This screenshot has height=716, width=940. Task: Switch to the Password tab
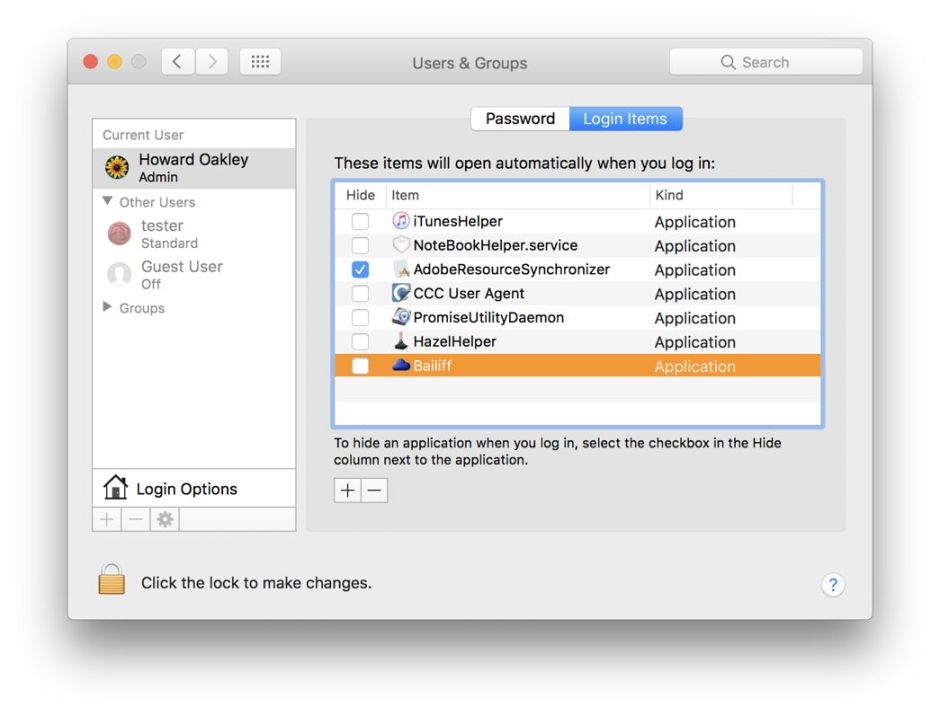[519, 119]
